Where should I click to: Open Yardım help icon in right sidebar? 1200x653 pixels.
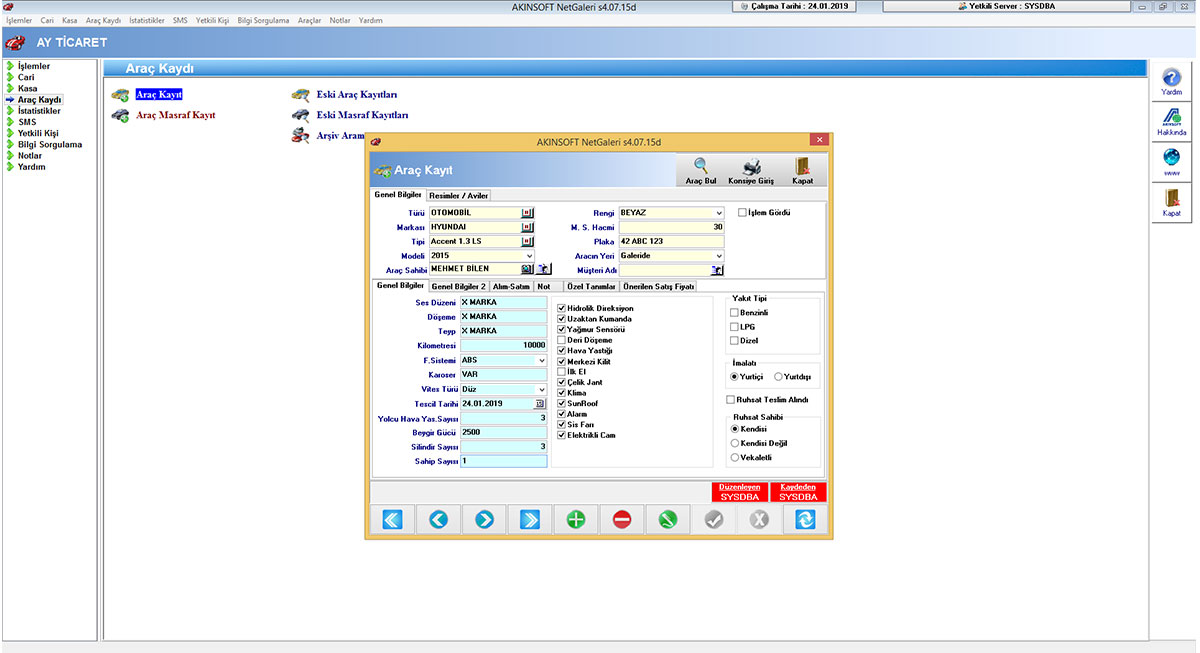[1171, 78]
